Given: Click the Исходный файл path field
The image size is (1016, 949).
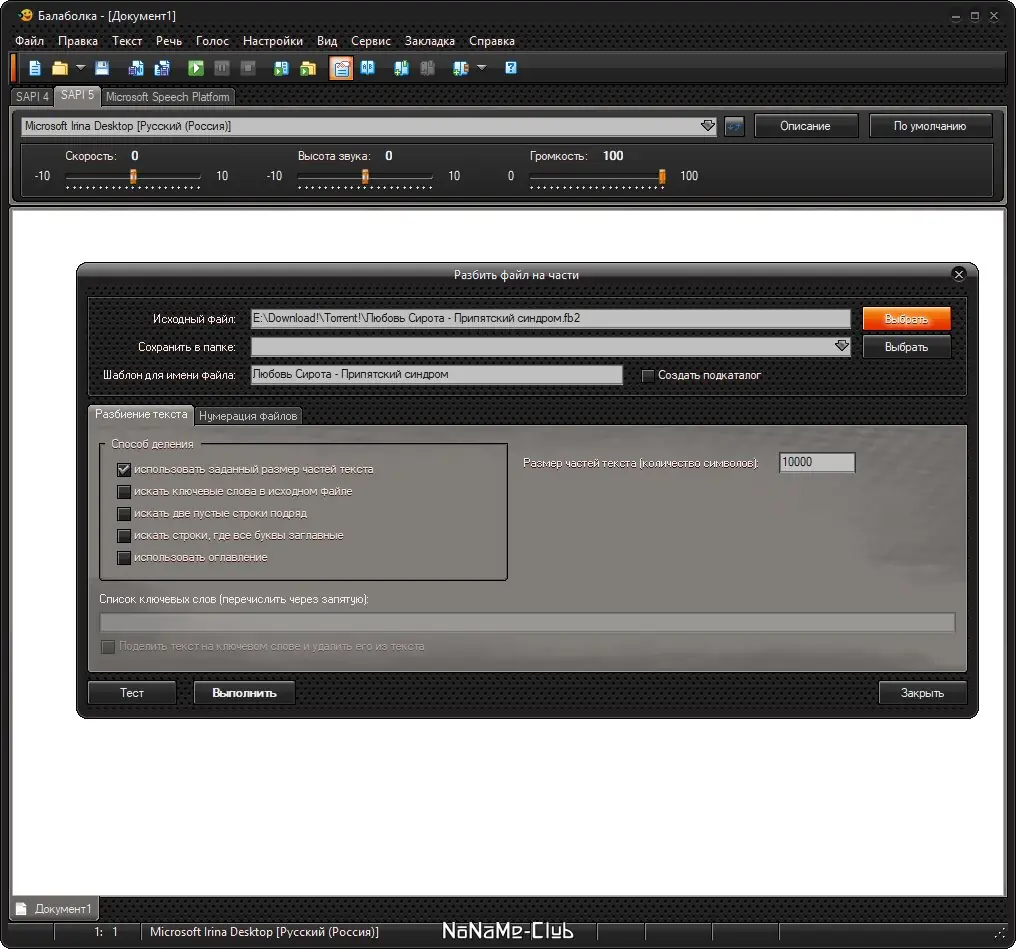Looking at the screenshot, I should pos(551,318).
